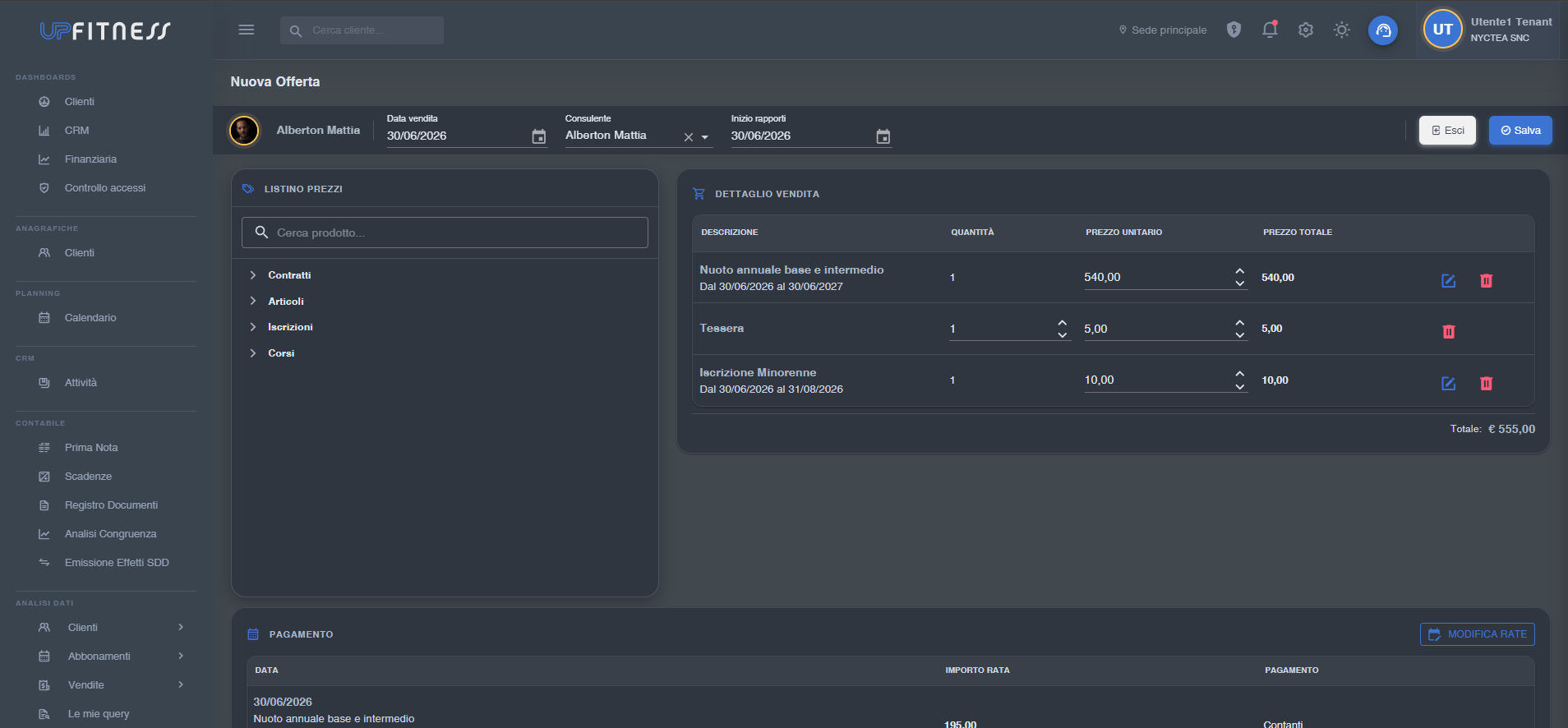Open Controllo accessi

[x=105, y=188]
